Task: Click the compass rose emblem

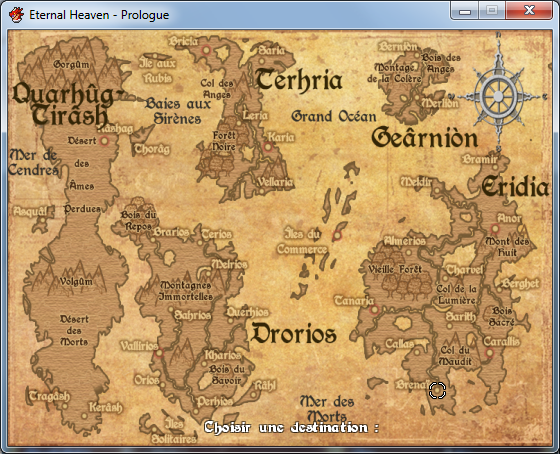Action: (499, 96)
